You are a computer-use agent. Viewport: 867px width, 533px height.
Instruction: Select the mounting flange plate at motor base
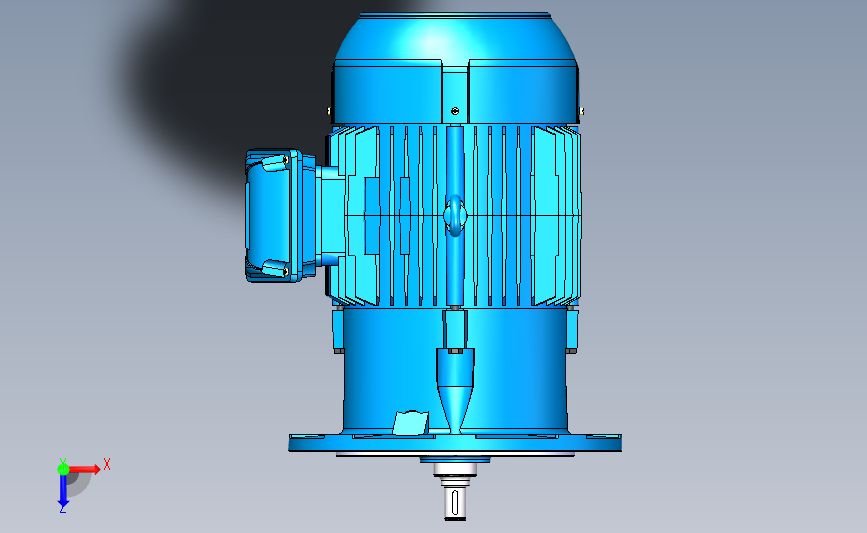coord(455,443)
